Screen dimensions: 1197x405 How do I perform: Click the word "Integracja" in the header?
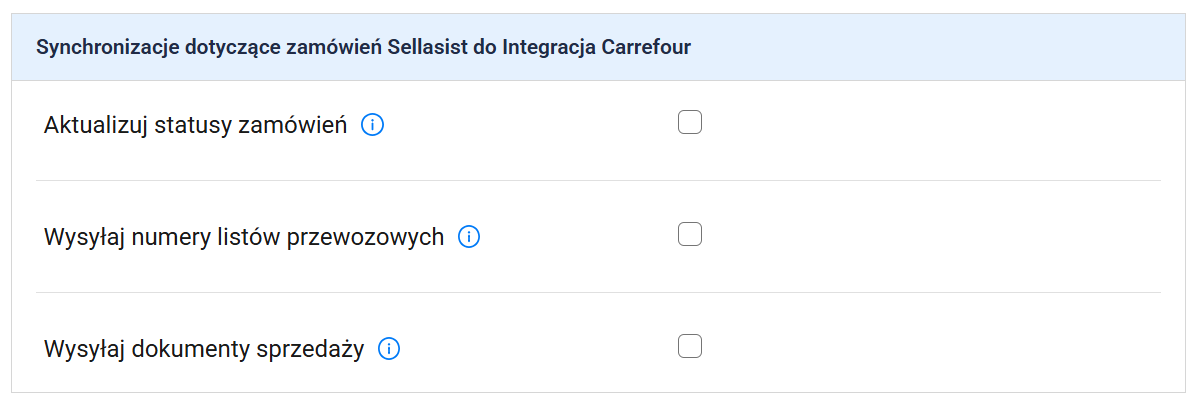[x=548, y=47]
